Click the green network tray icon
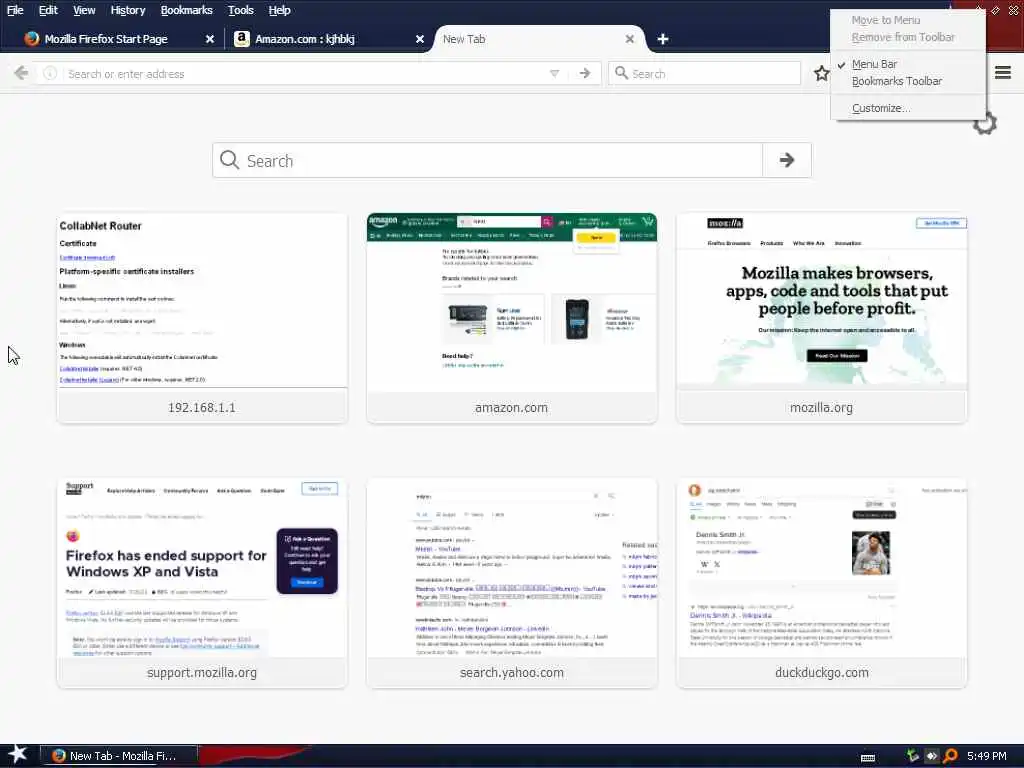Viewport: 1024px width, 768px height. (x=912, y=756)
